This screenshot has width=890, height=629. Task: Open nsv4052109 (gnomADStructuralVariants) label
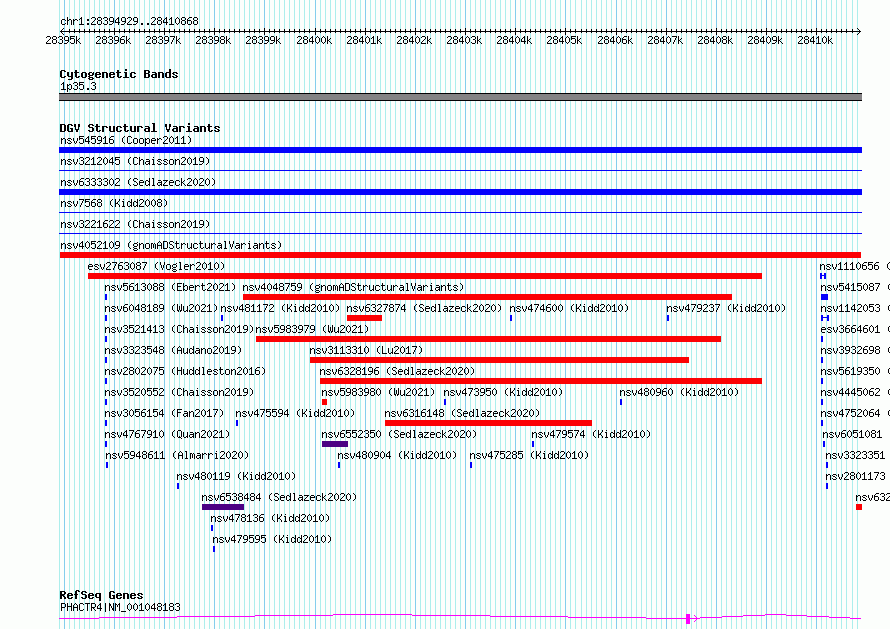click(171, 245)
